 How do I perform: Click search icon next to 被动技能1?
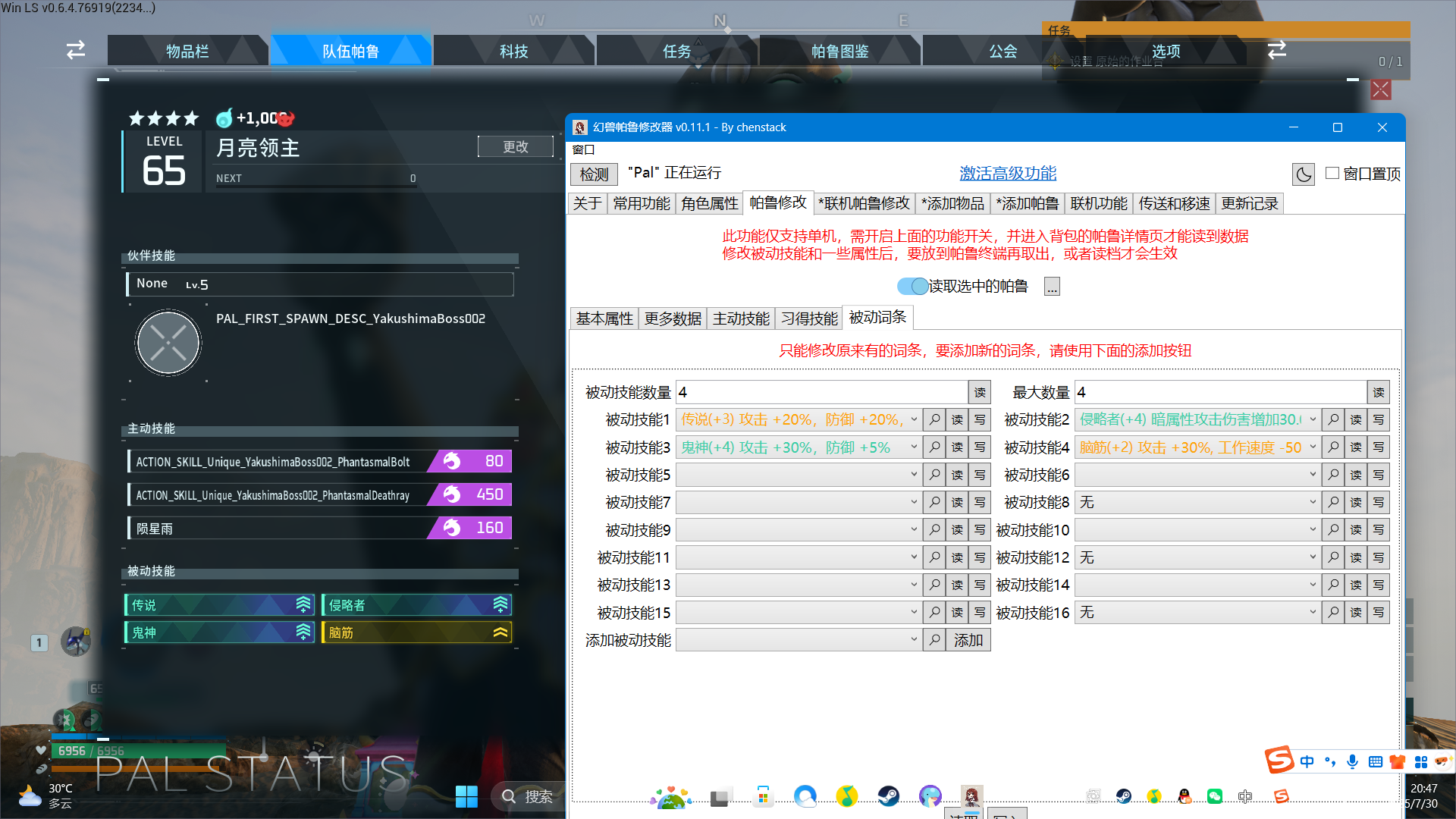pyautogui.click(x=934, y=419)
